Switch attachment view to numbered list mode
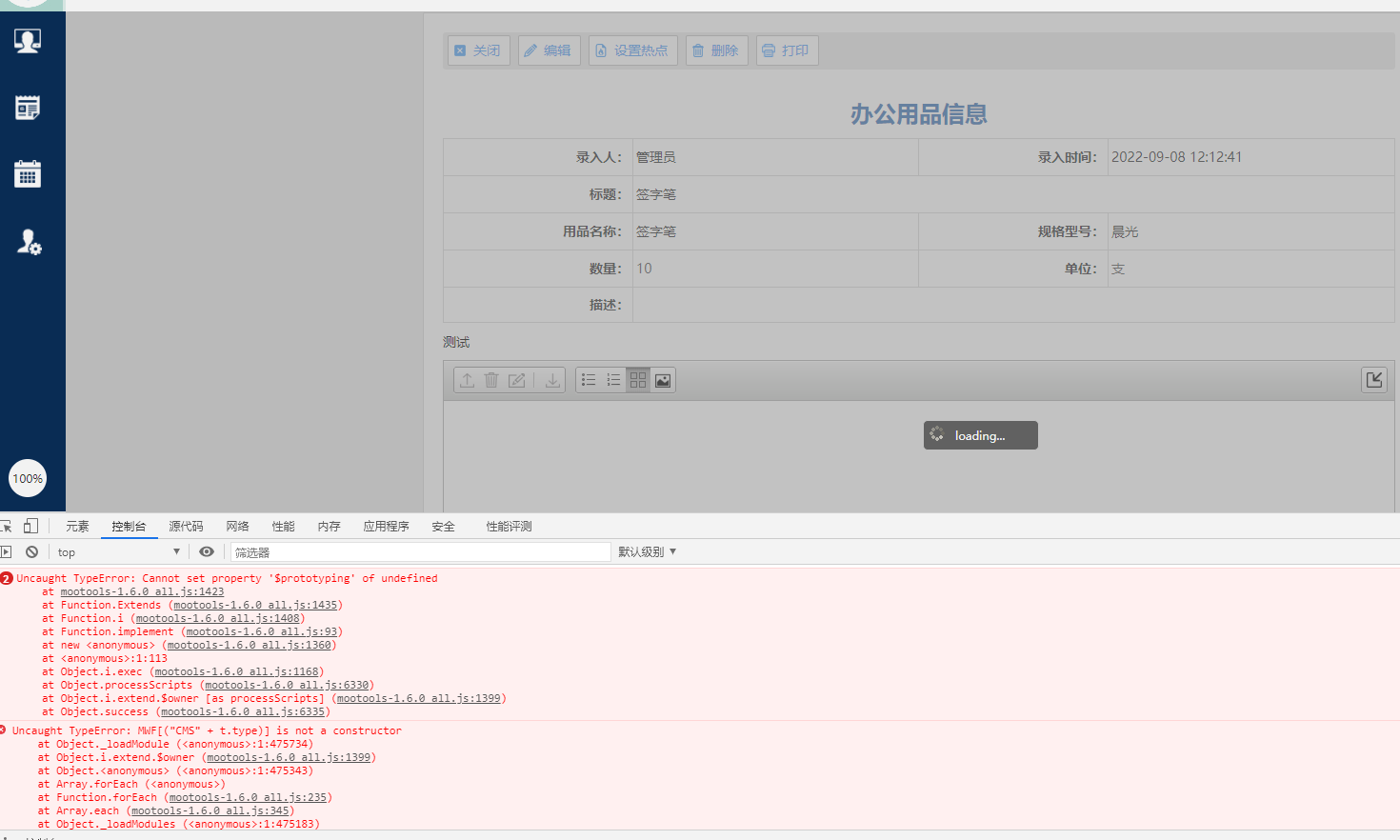Screen dimensions: 1400x840 [x=613, y=379]
